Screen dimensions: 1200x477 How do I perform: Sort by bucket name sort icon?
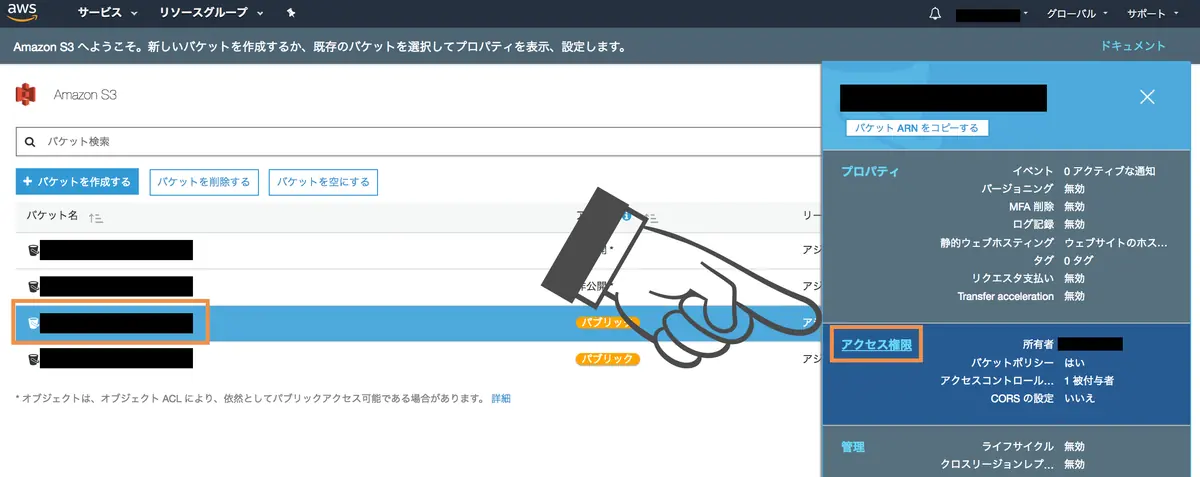click(x=96, y=217)
